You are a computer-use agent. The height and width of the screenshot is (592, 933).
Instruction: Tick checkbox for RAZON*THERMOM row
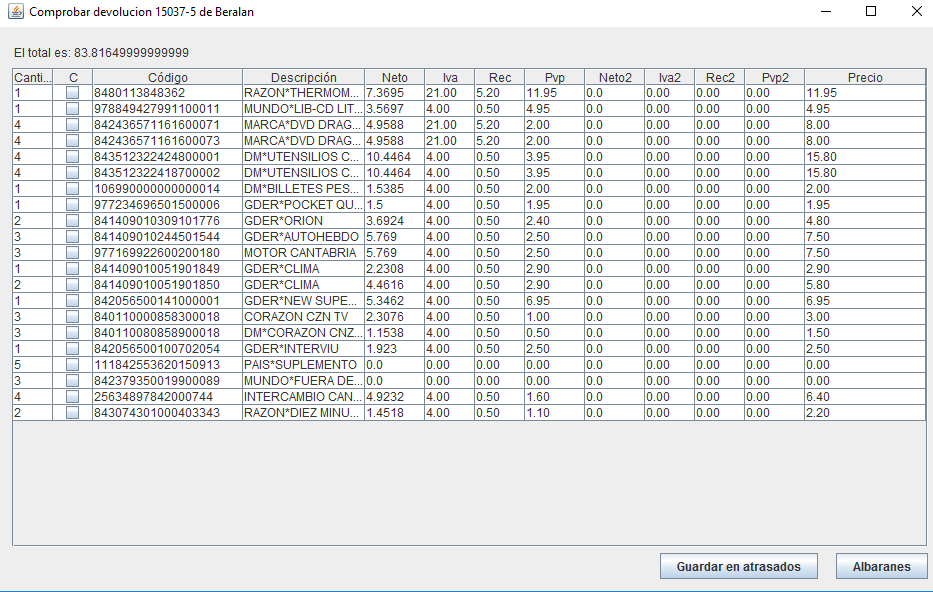72,93
